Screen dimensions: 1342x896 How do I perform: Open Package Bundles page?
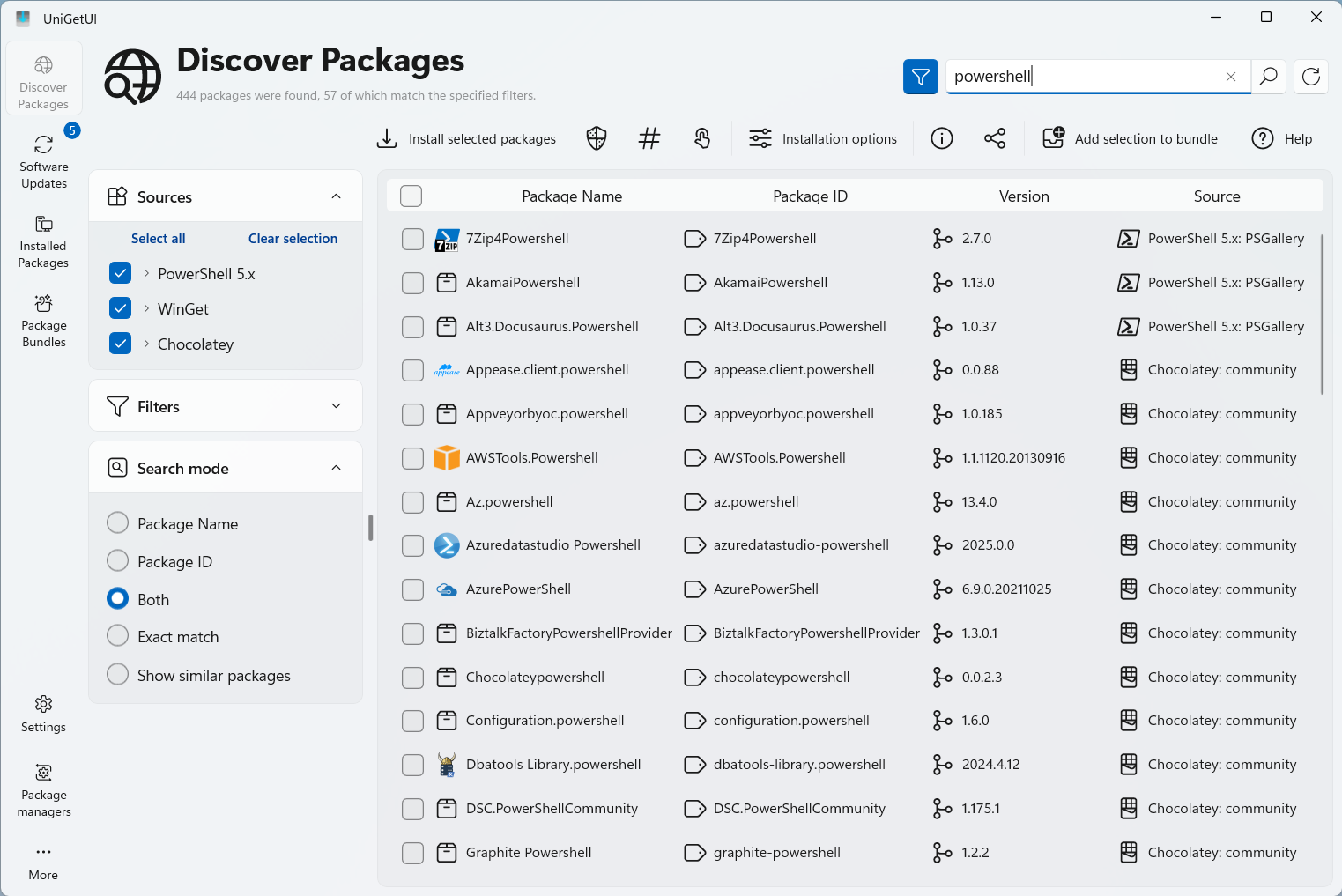coord(43,319)
